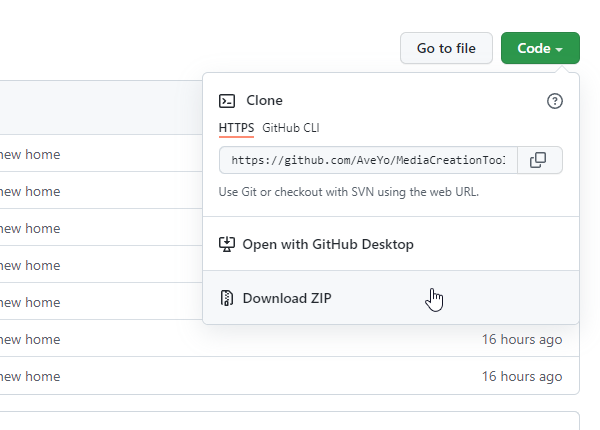Click the lowest '16 hours ago' timestamp
Image resolution: width=600 pixels, height=430 pixels.
(x=522, y=376)
